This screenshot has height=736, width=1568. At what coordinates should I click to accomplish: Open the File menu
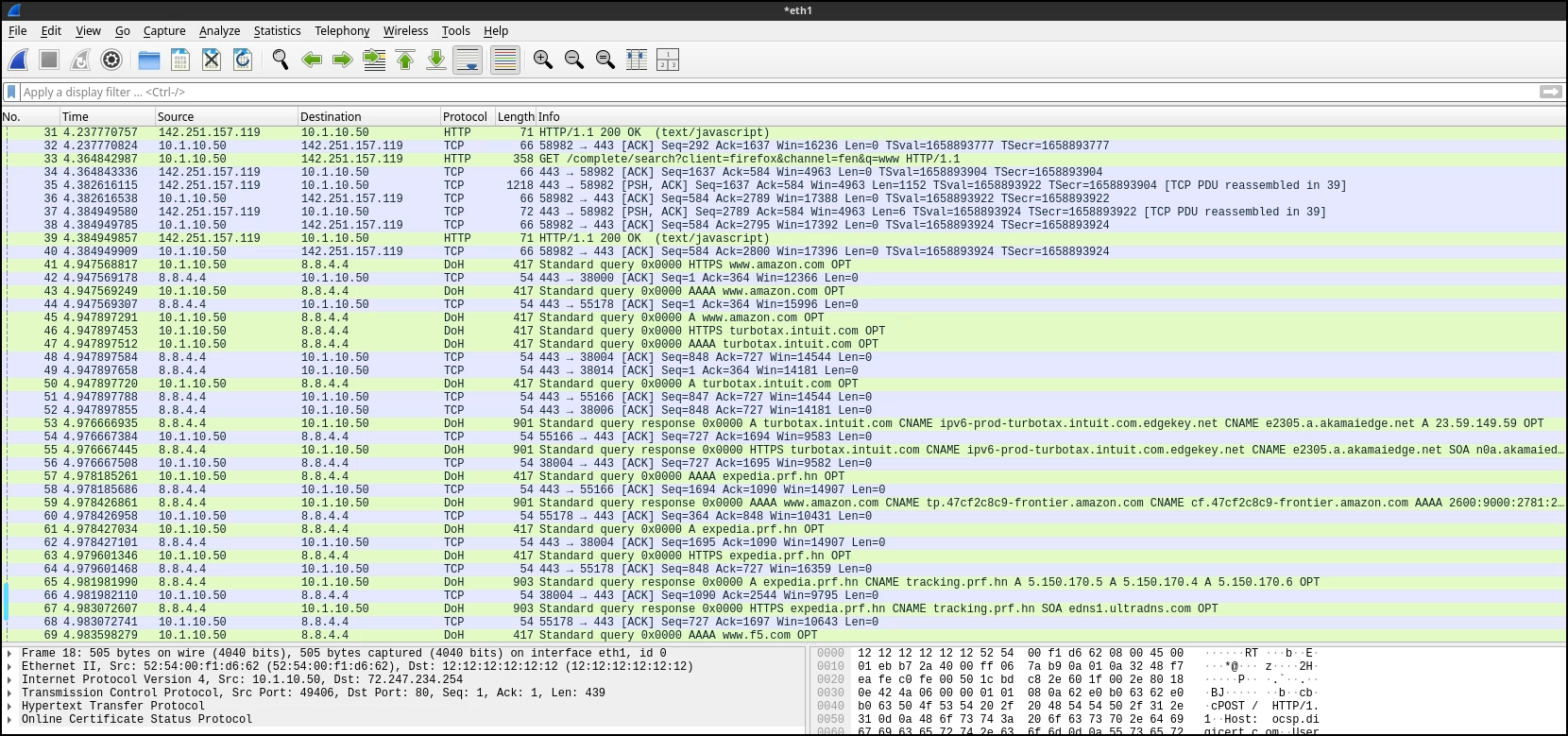17,30
